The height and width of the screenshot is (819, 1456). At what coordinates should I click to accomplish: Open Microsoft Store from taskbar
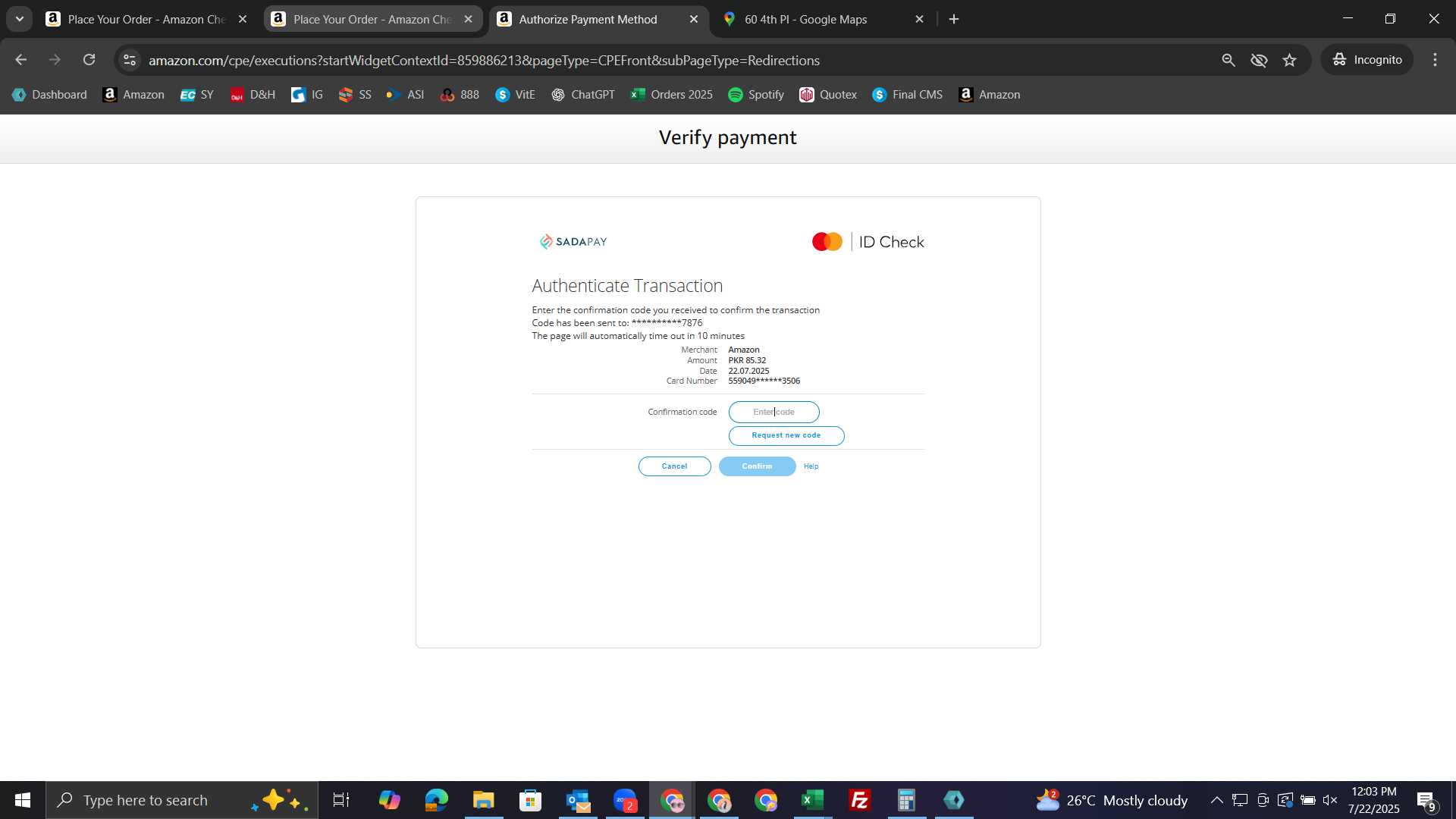click(x=530, y=800)
